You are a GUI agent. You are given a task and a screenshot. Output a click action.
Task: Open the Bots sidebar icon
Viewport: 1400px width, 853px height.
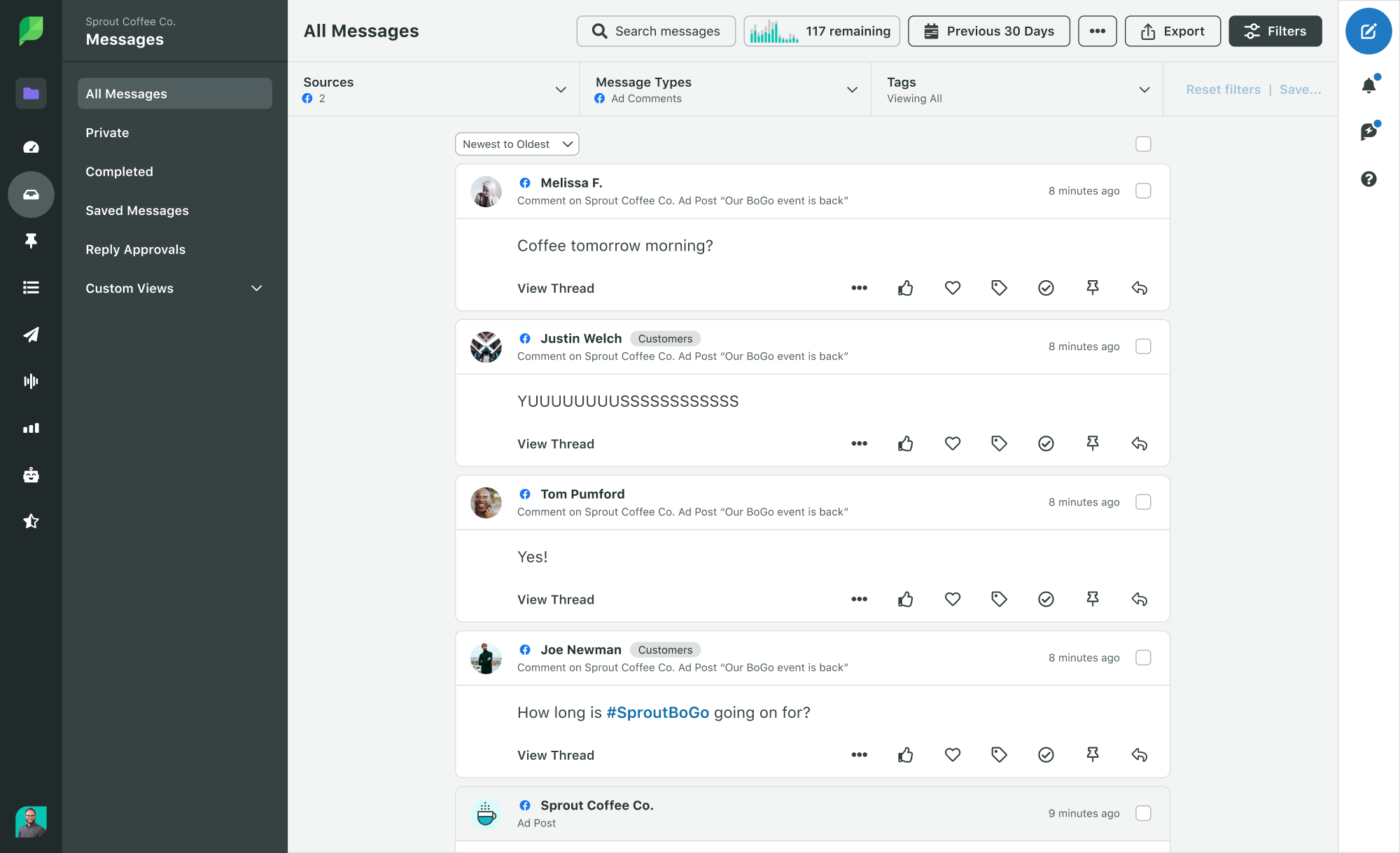[31, 475]
